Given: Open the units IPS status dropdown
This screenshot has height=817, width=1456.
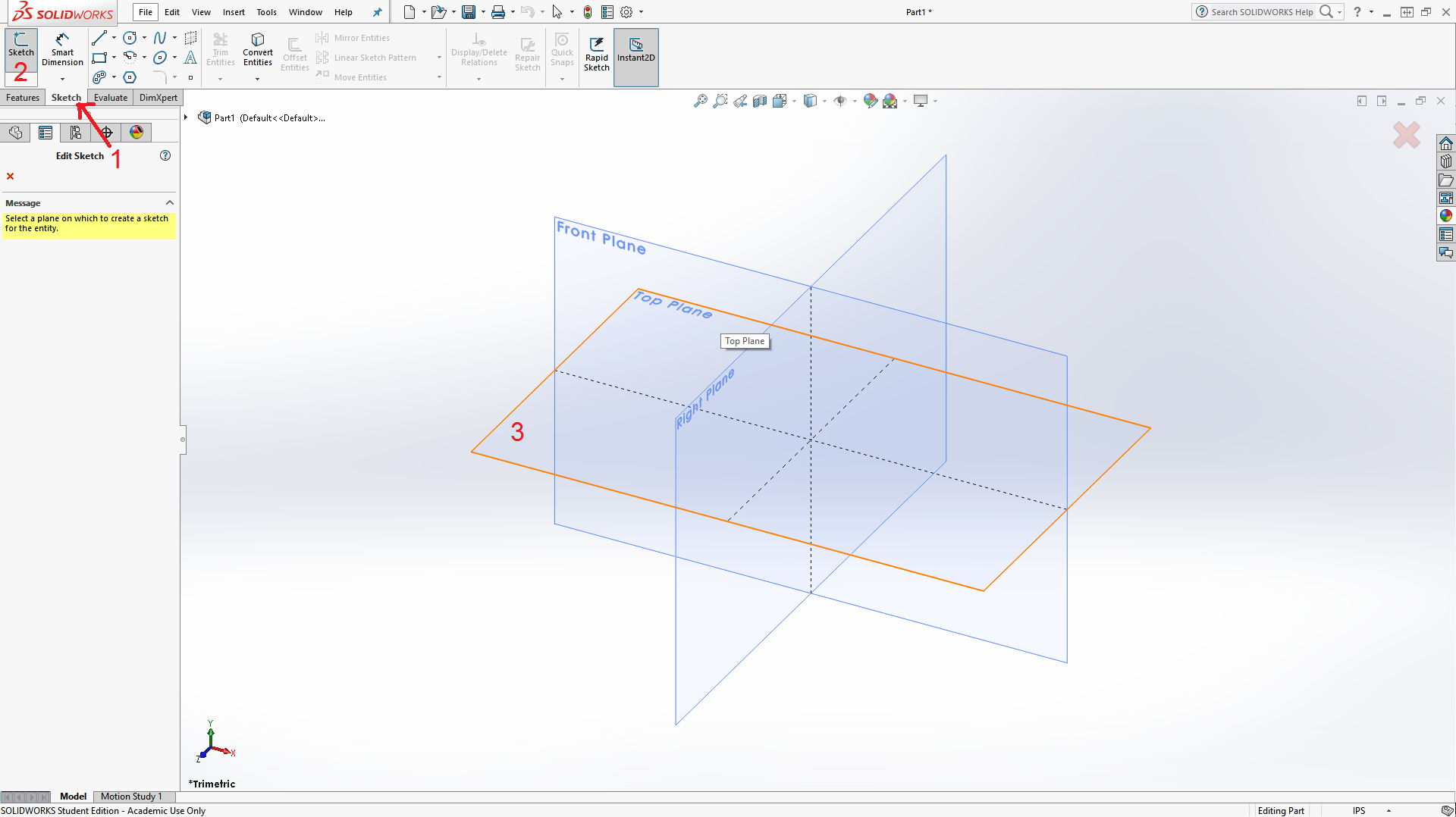Looking at the screenshot, I should click(1389, 810).
